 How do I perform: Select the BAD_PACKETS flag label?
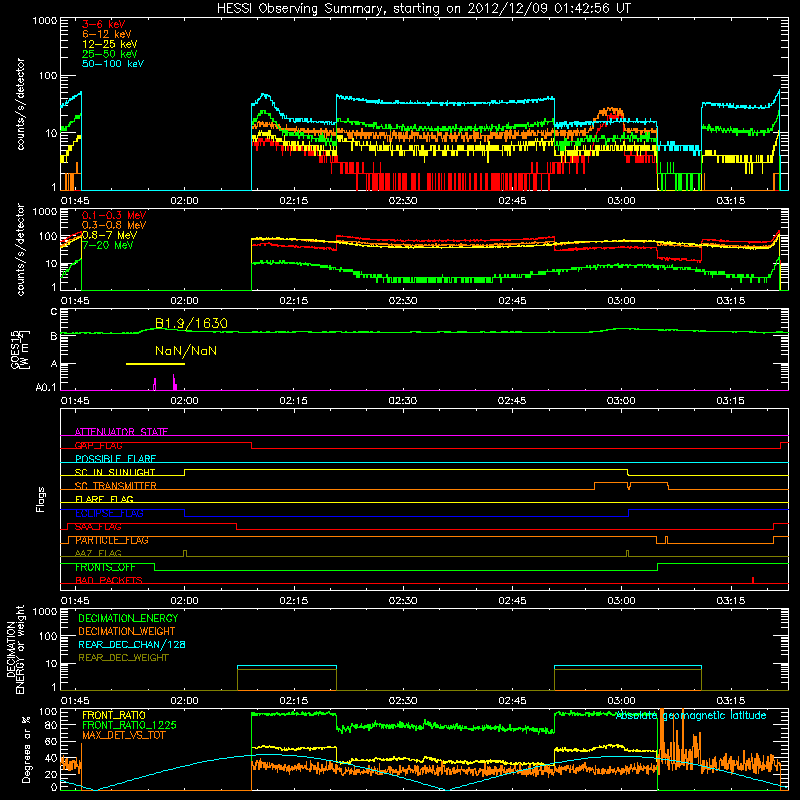[109, 580]
